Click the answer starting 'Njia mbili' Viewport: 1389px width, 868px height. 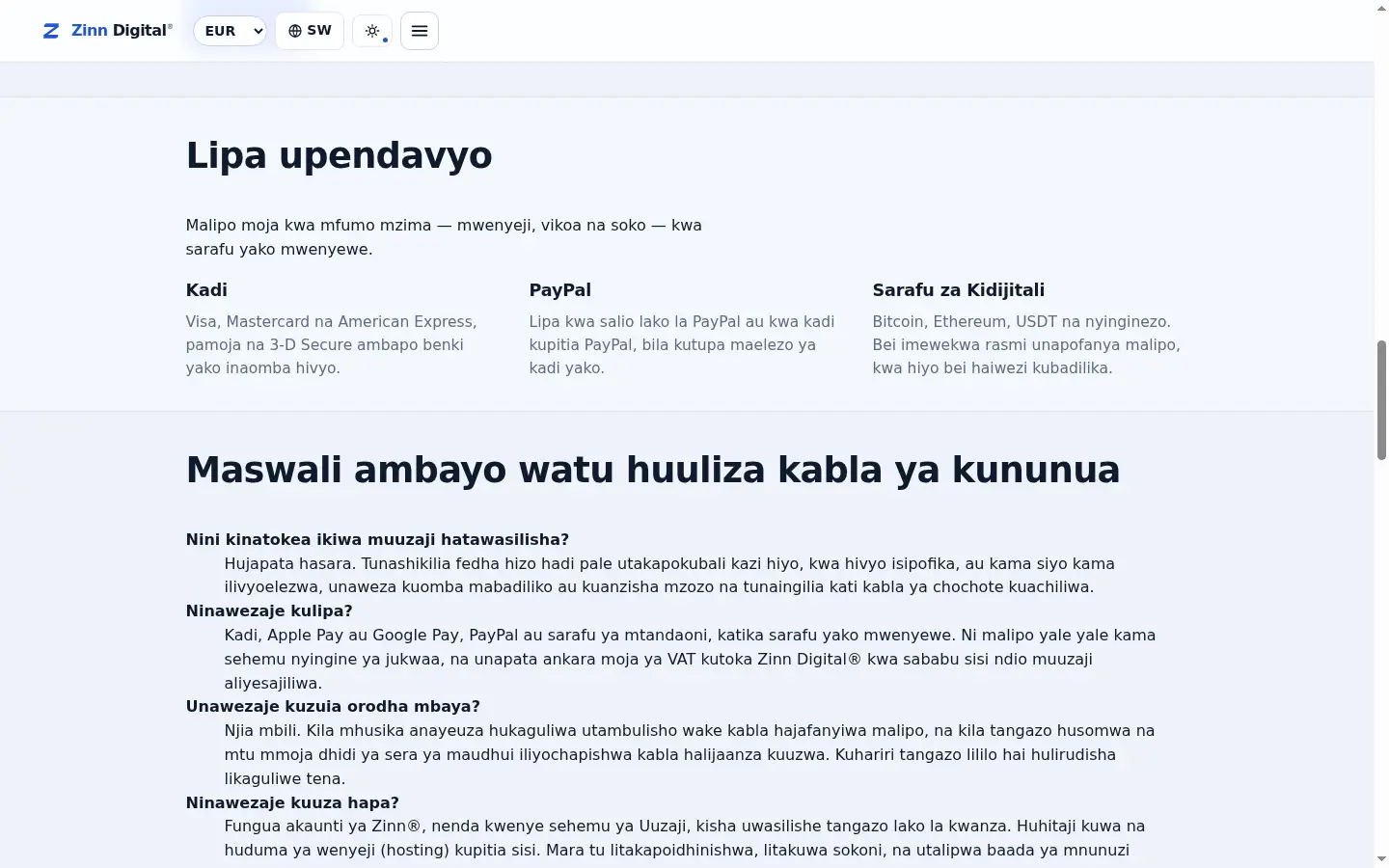tap(690, 754)
